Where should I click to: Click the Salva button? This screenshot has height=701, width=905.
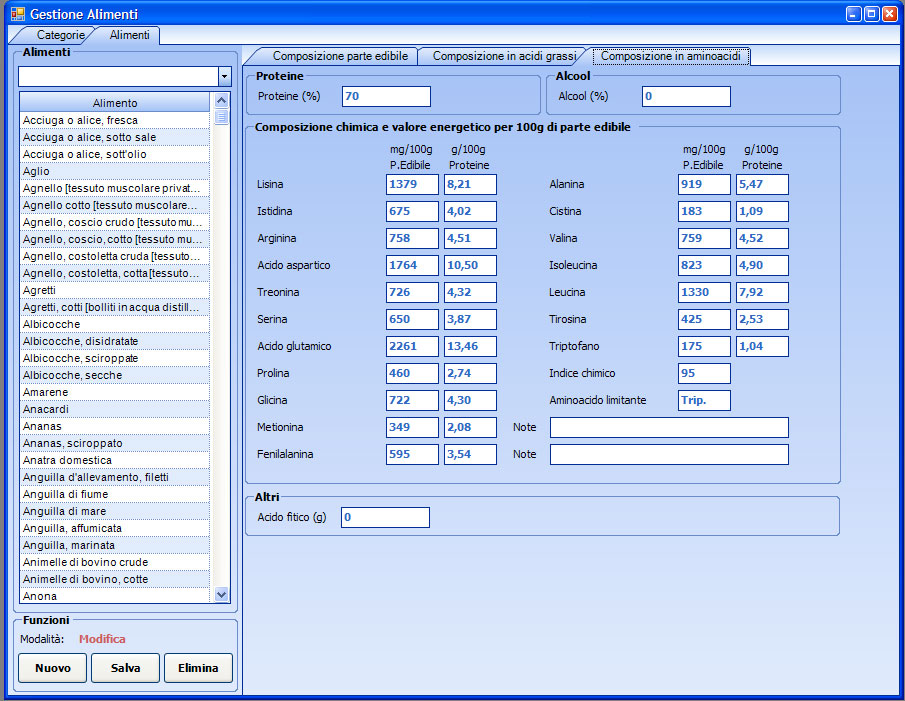coord(125,668)
